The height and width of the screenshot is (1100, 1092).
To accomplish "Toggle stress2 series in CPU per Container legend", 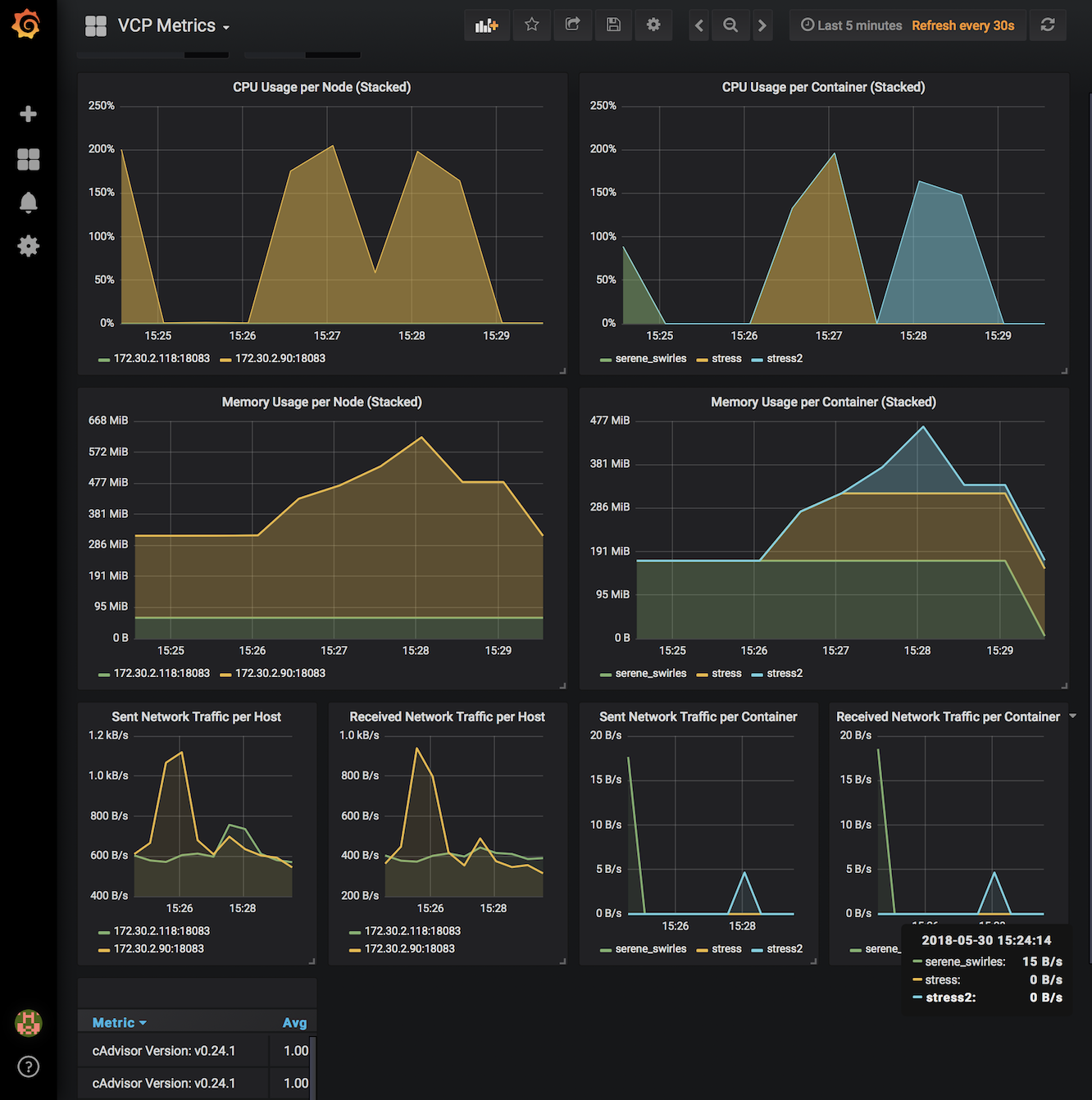I will [784, 358].
